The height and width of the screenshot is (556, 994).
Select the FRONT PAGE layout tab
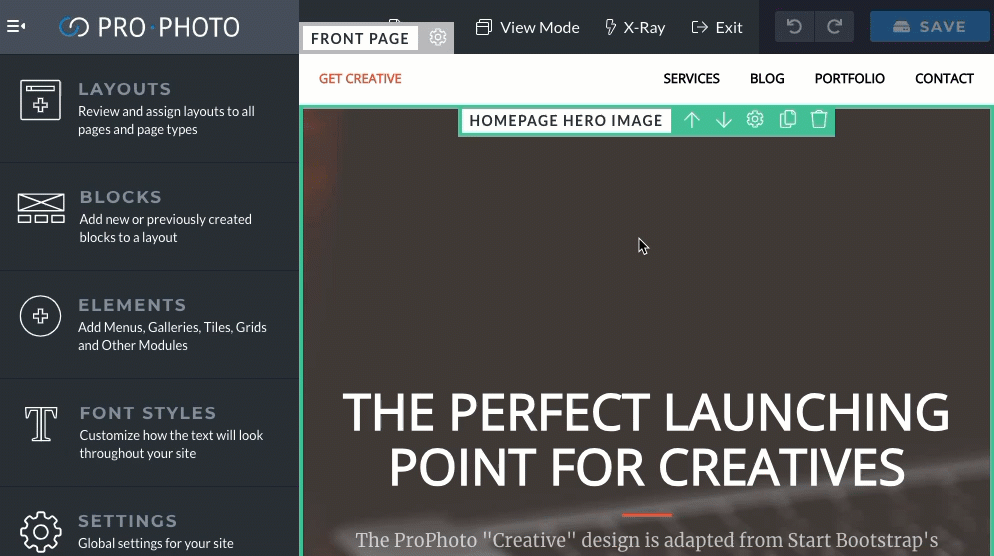(x=359, y=39)
